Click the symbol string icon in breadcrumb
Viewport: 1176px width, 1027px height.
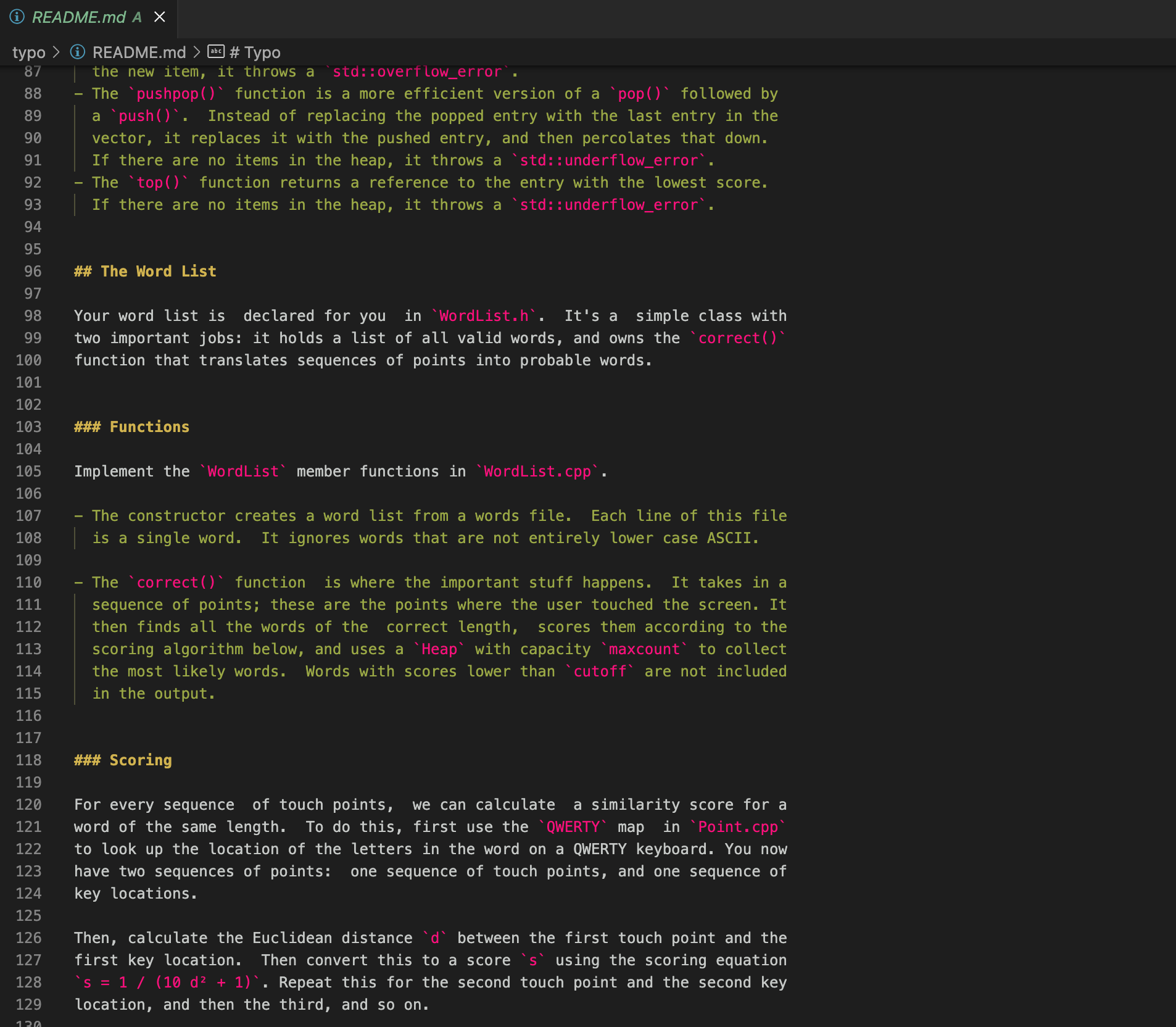(x=216, y=52)
